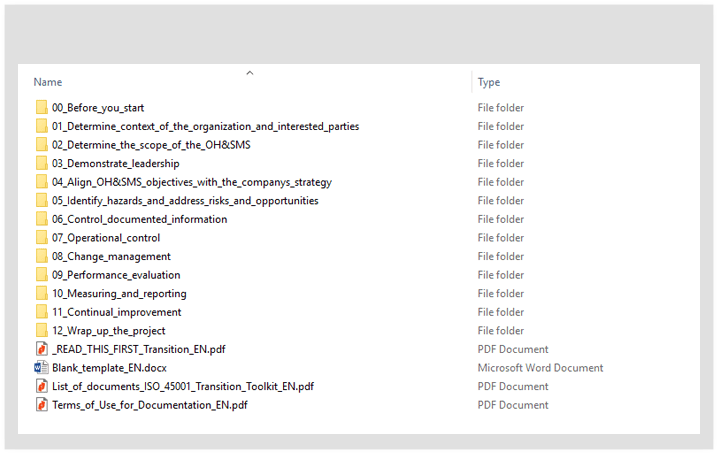This screenshot has height=454, width=718.
Task: Select 05_Identify_hazards_and_address_risks folder
Action: pyautogui.click(x=185, y=201)
